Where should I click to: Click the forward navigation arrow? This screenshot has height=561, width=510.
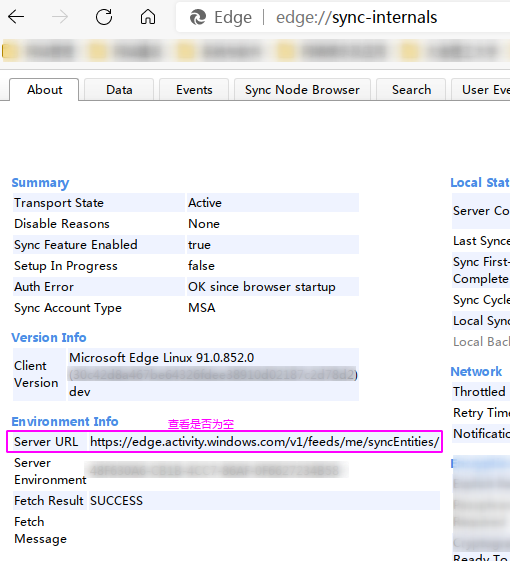click(60, 17)
